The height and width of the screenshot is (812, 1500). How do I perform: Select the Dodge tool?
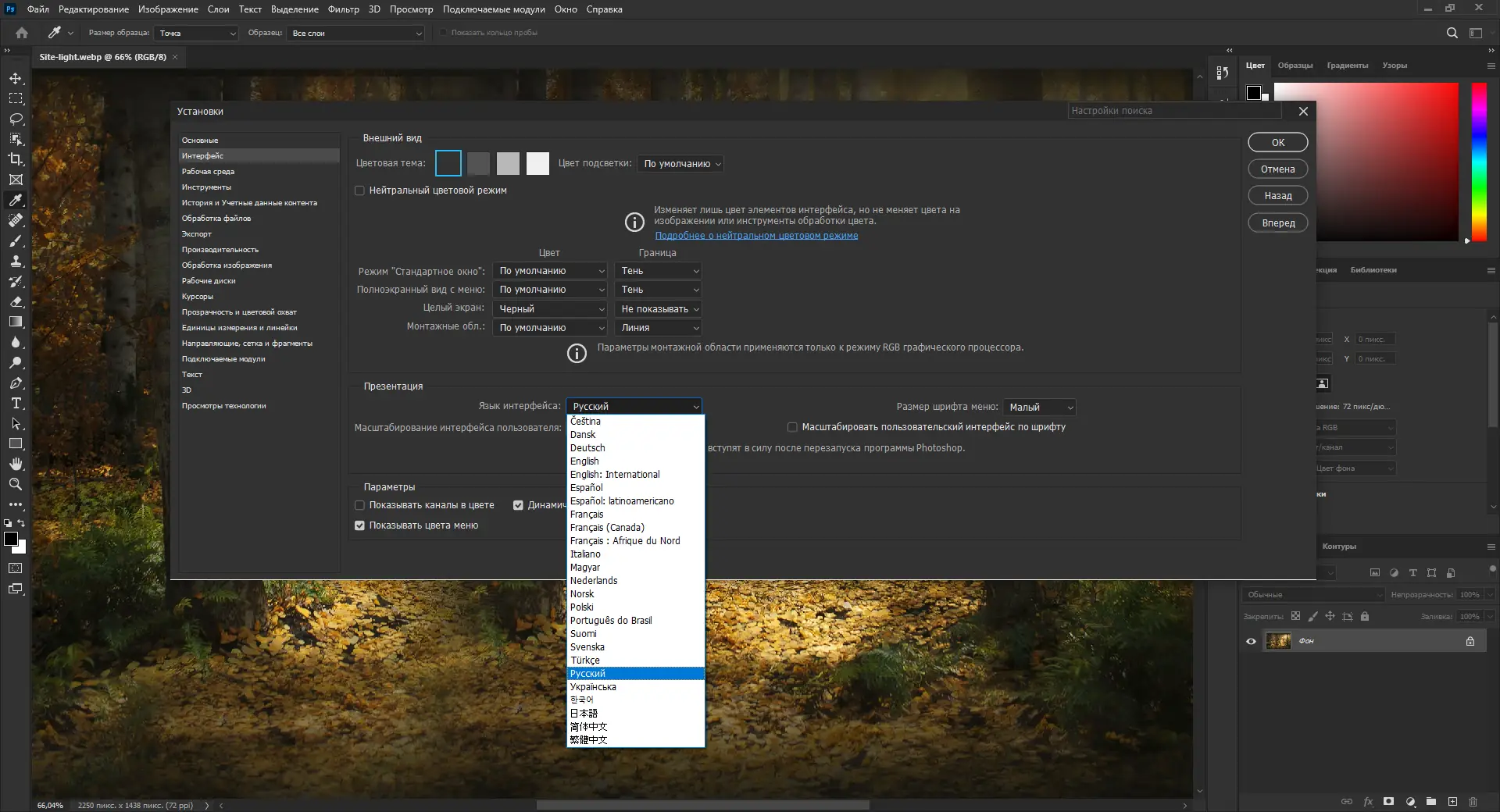coord(16,363)
